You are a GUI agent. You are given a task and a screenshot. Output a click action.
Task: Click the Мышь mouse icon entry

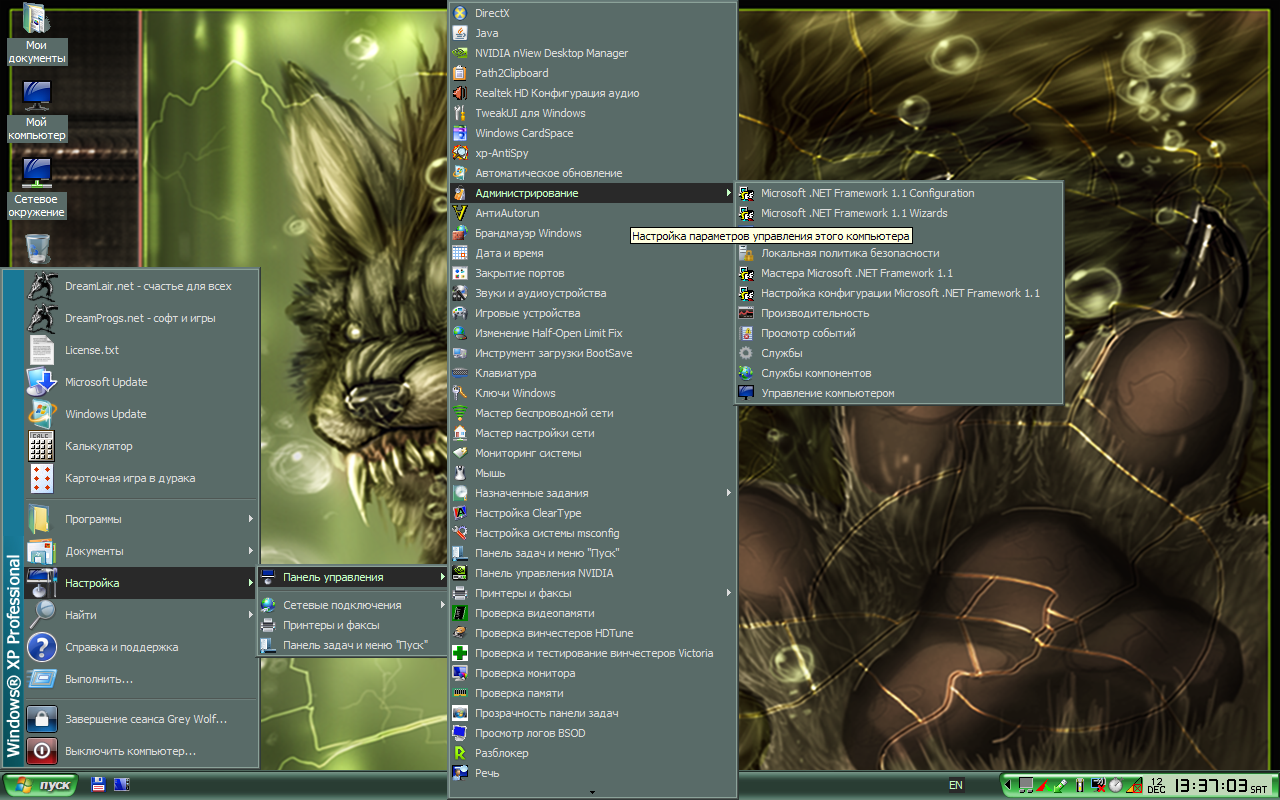coord(460,473)
